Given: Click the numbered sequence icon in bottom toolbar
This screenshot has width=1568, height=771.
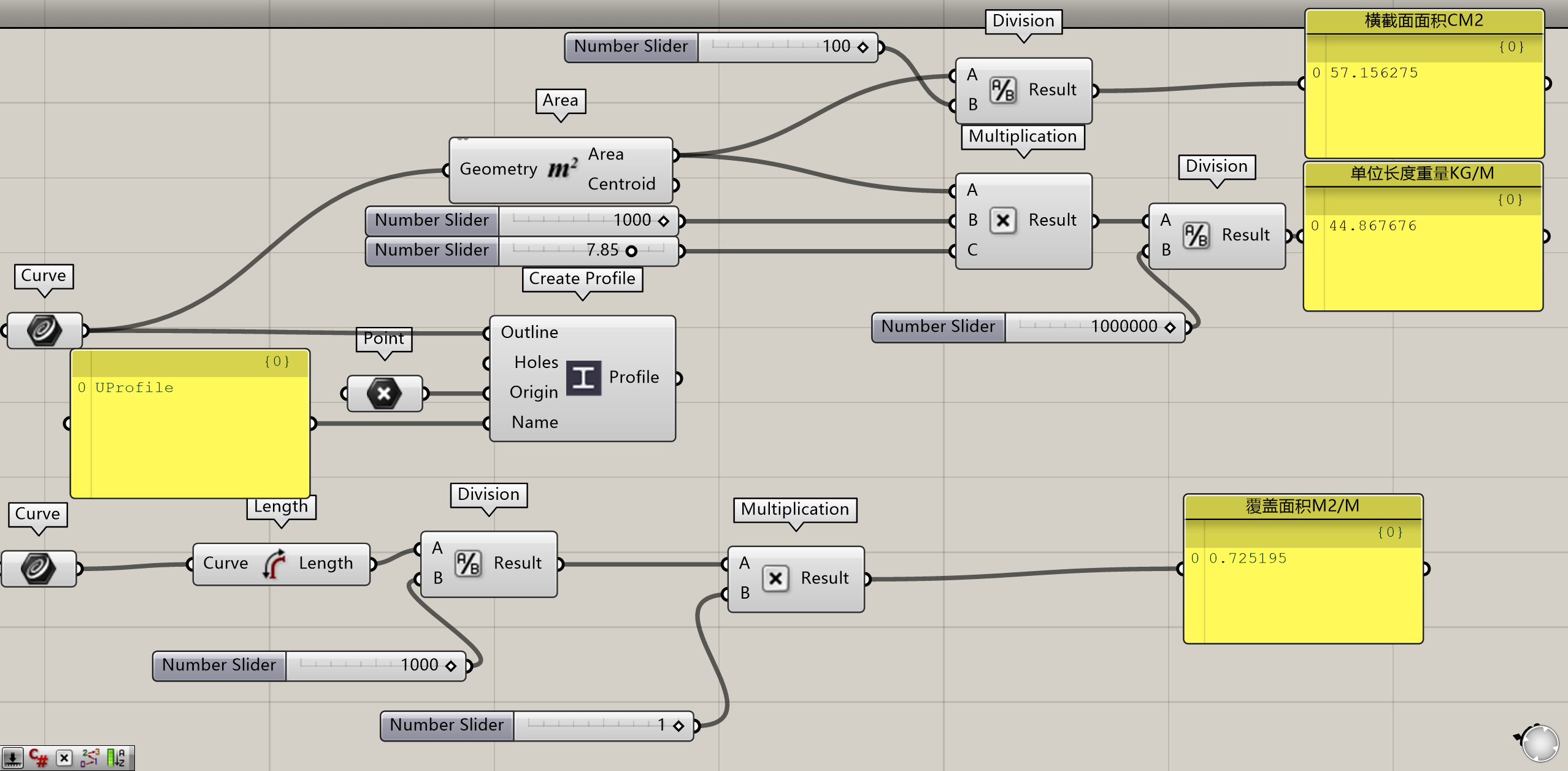Looking at the screenshot, I should 90,758.
